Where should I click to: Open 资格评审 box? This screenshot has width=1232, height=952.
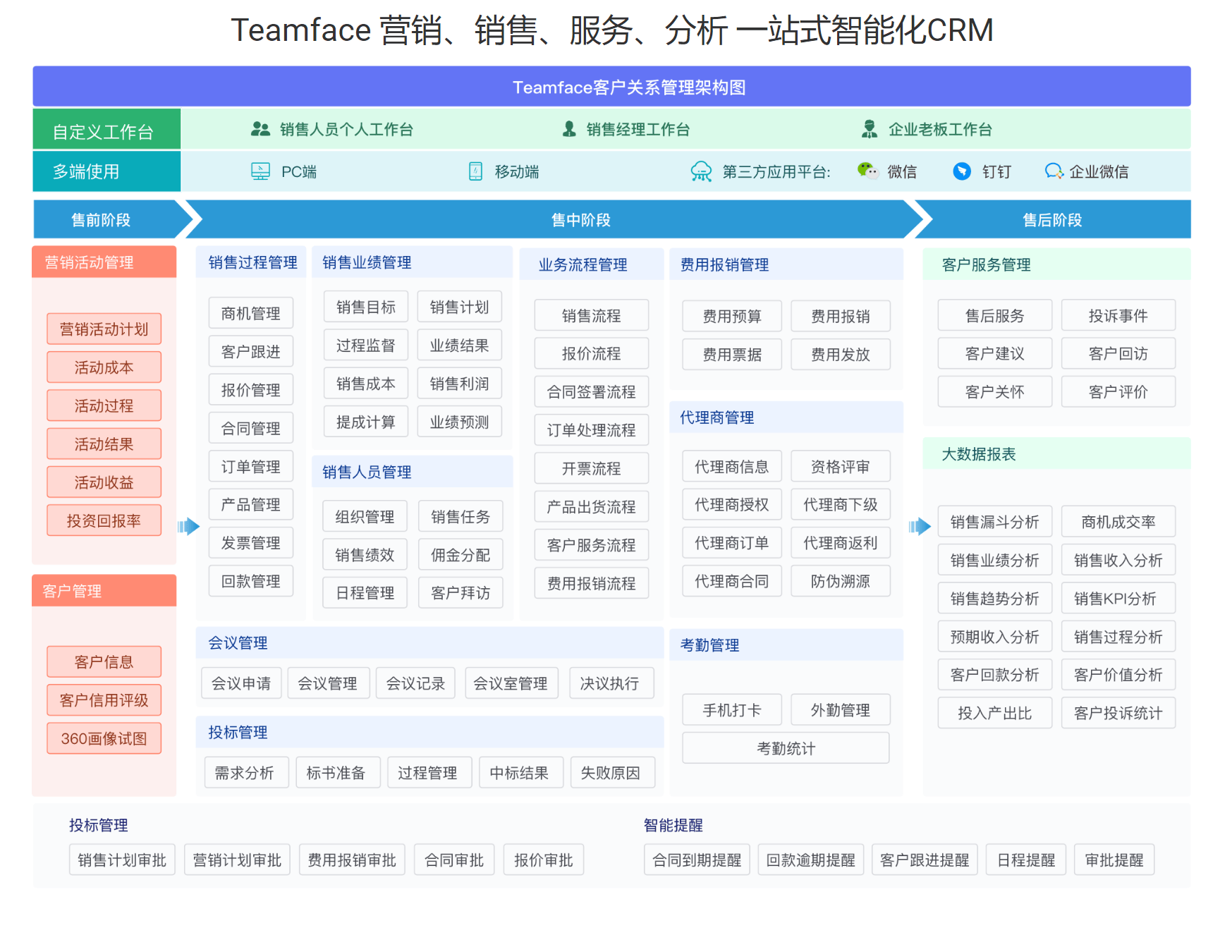(841, 466)
